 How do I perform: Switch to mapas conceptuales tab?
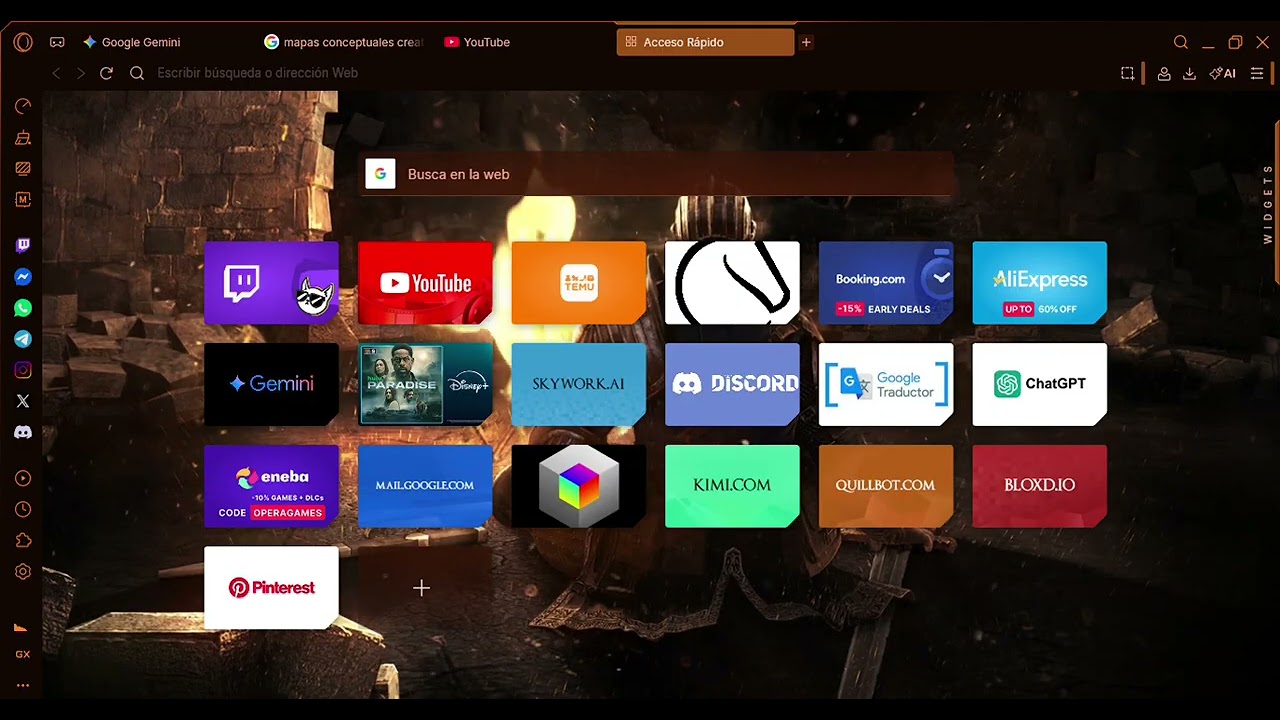[344, 42]
